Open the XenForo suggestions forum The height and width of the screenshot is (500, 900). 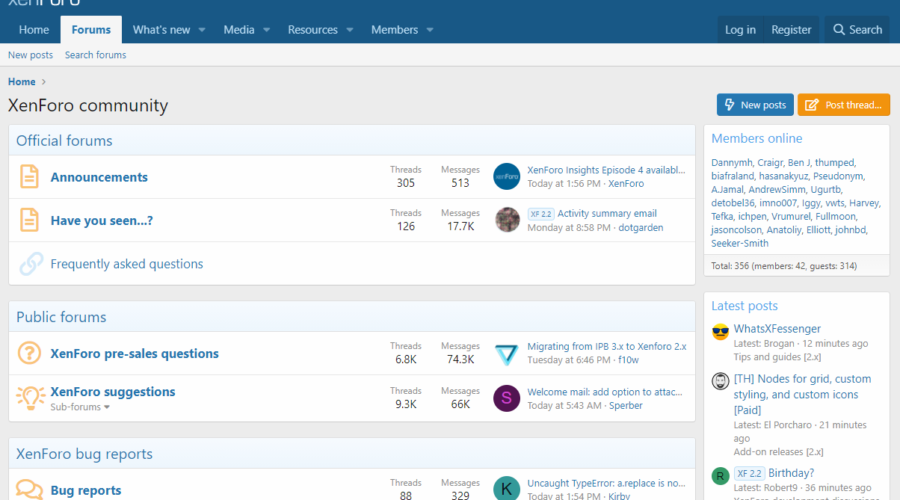[x=112, y=392]
